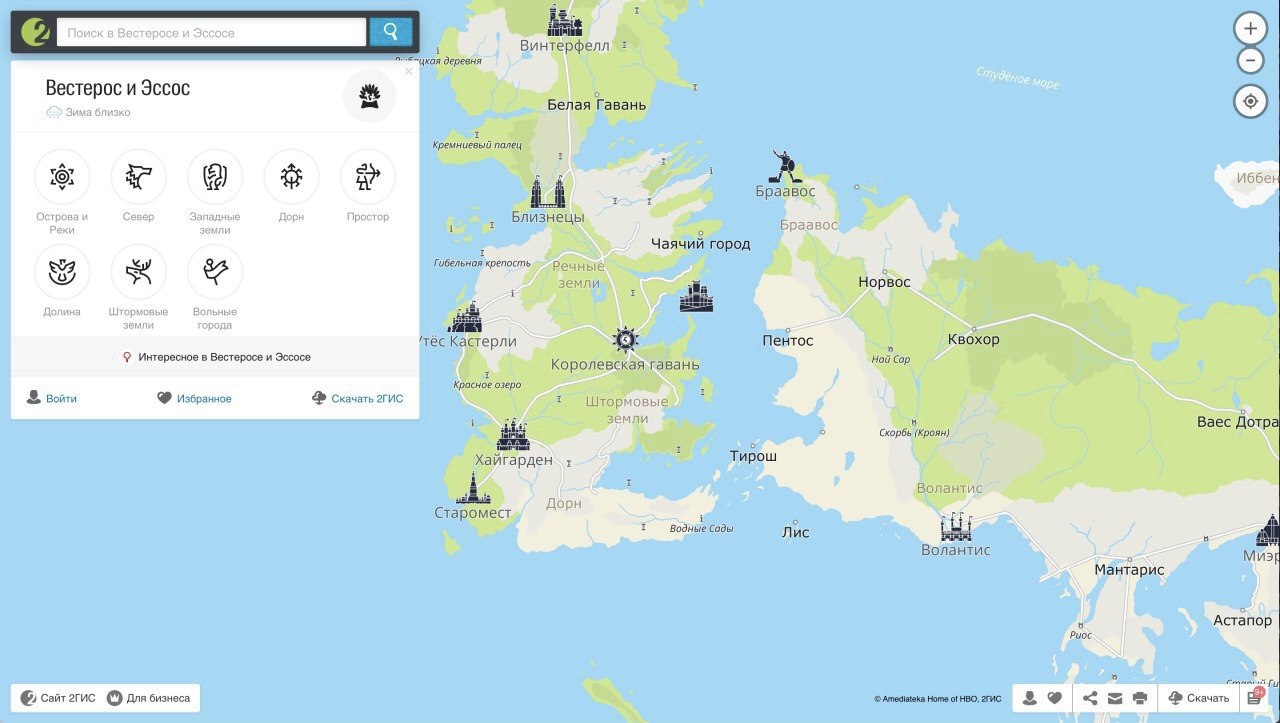Click the 2GIS logo in search bar
The image size is (1280, 723).
tap(35, 32)
